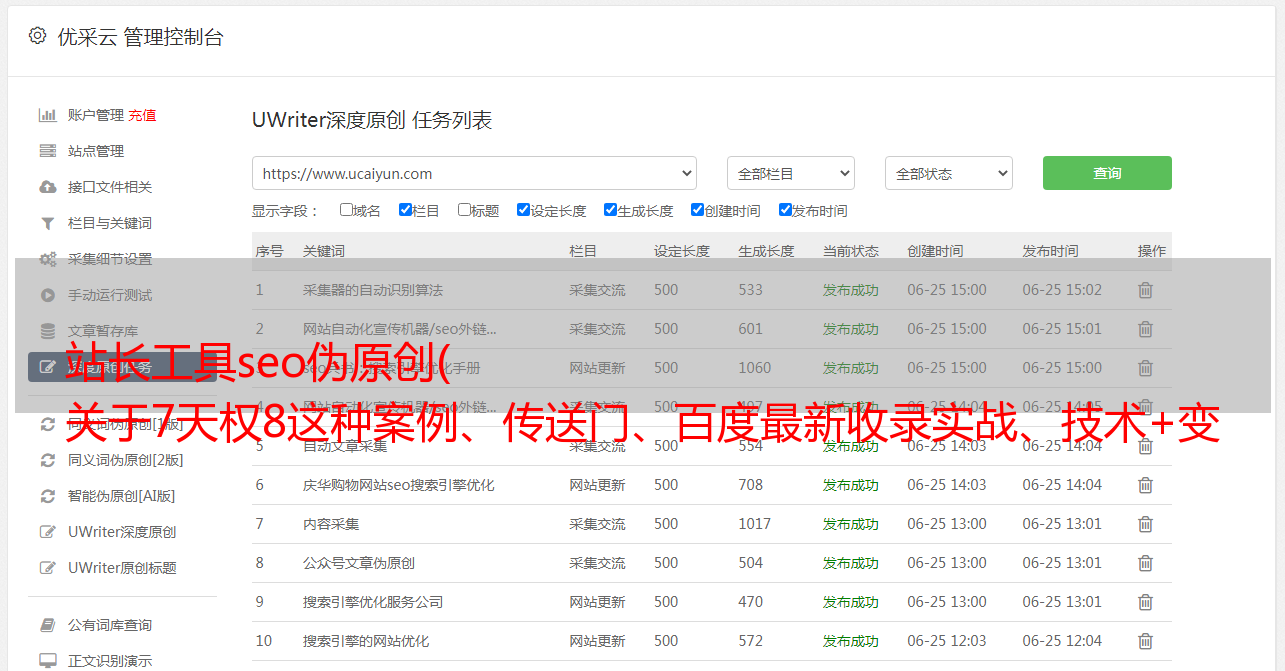Image resolution: width=1285 pixels, height=671 pixels.
Task: Remove the 内容采集 task using its trash icon
Action: pyautogui.click(x=1145, y=524)
